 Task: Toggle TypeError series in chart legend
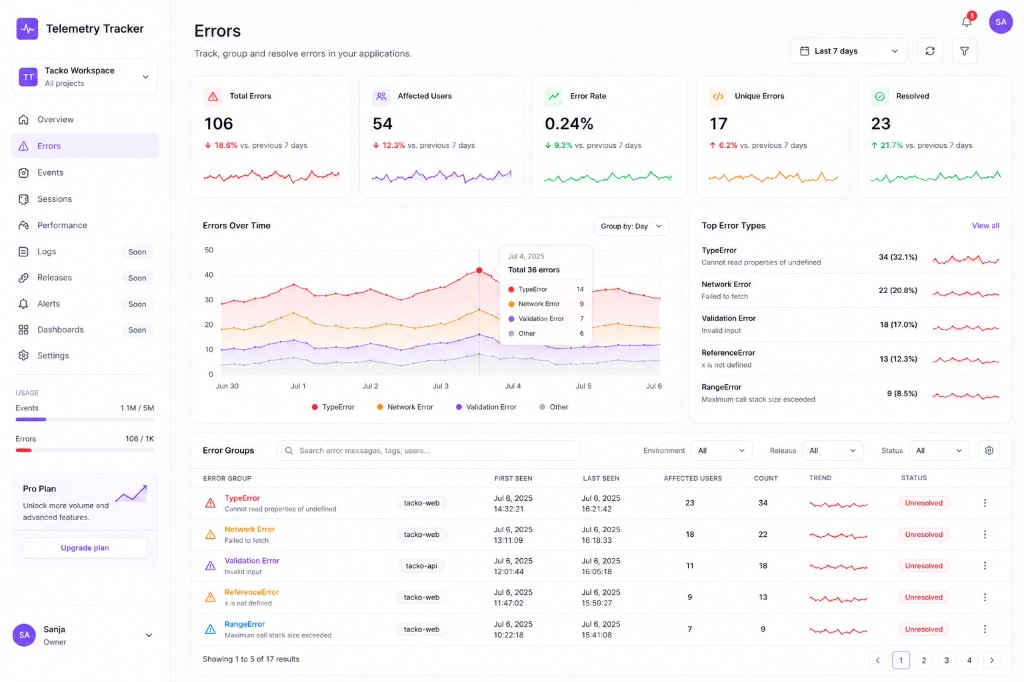point(333,407)
